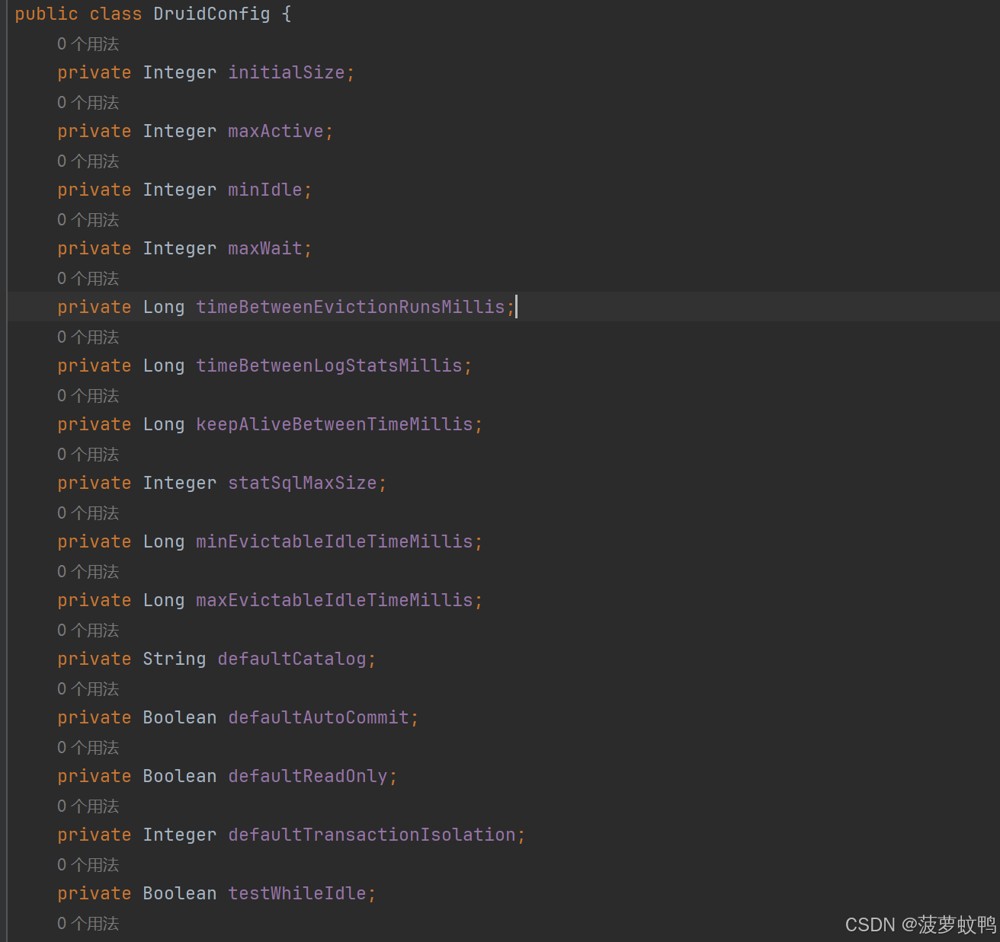Click the Boolean type on testWhileIdle line
The image size is (1000, 942).
pyautogui.click(x=179, y=894)
